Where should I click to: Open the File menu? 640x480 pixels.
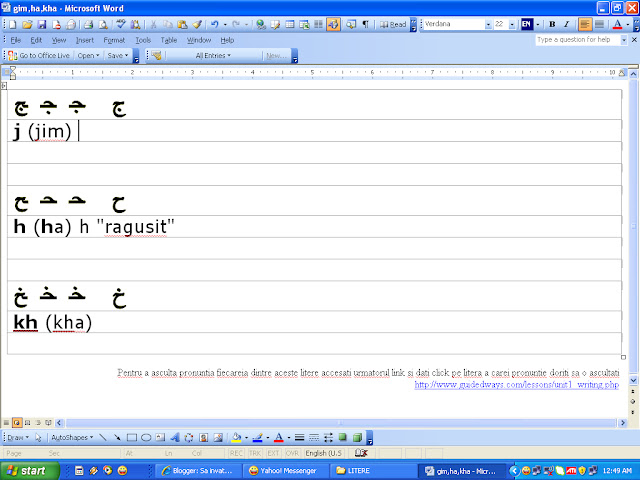pos(16,40)
